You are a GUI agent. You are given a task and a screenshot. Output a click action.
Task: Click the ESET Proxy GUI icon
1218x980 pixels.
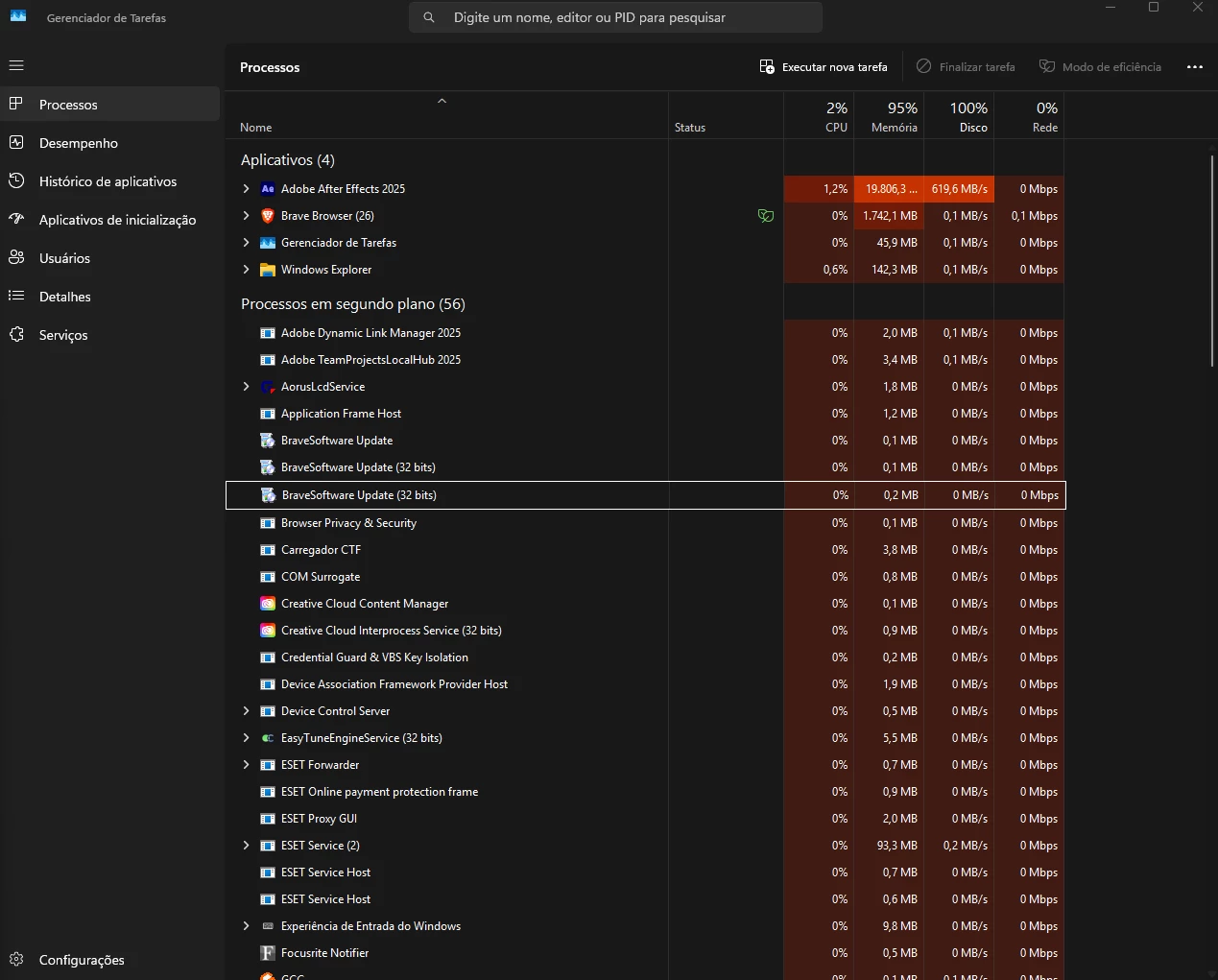pyautogui.click(x=268, y=819)
